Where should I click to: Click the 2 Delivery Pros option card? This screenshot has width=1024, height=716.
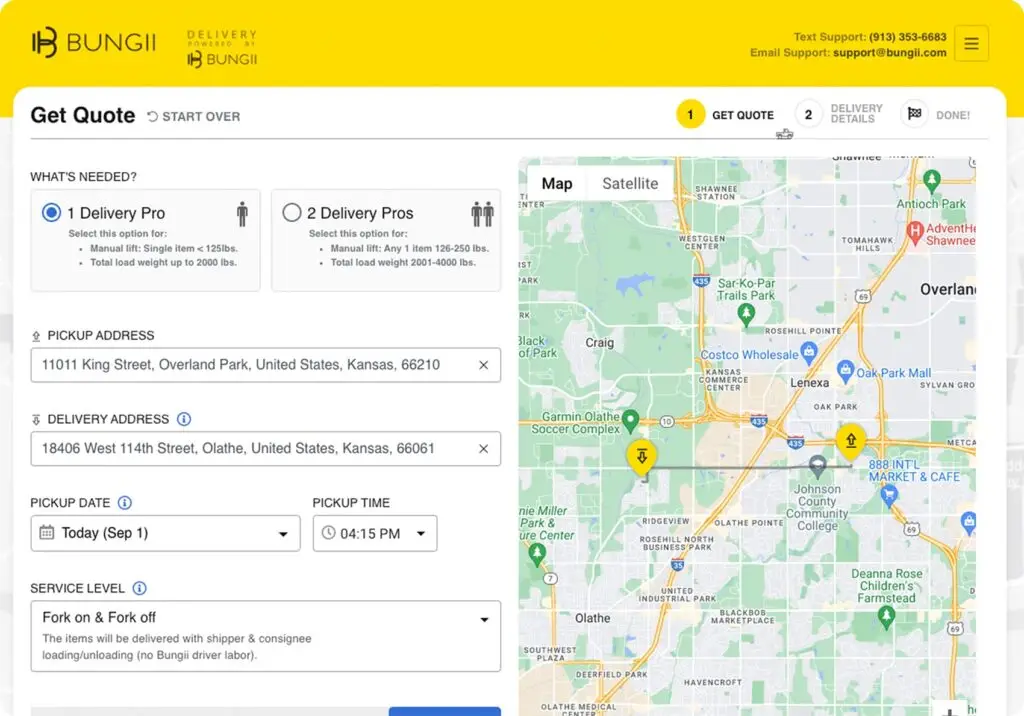coord(386,240)
